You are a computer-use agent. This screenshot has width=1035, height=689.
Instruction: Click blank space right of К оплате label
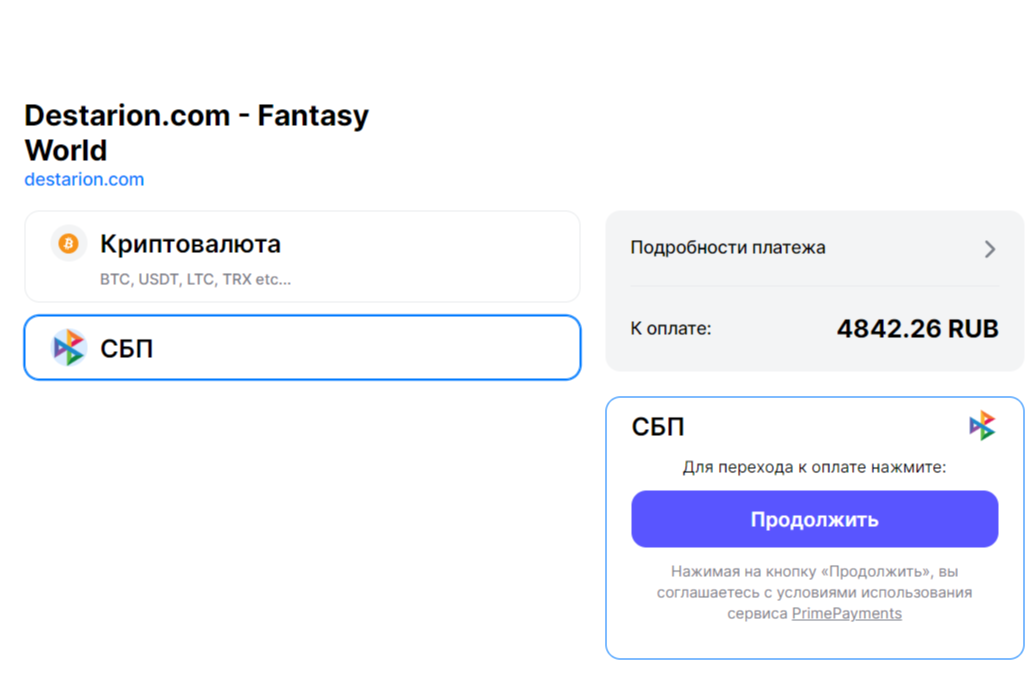[770, 328]
